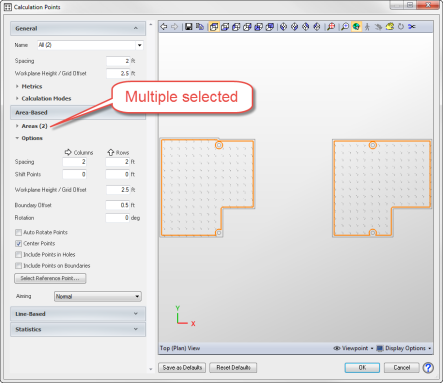Click the copy icon in viewer toolbar

pos(200,27)
